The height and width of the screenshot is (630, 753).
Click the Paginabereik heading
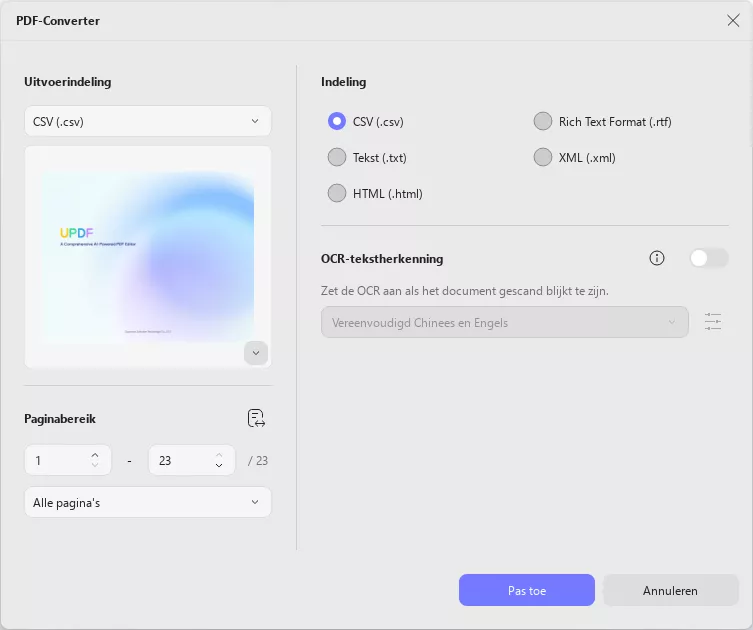pyautogui.click(x=60, y=419)
